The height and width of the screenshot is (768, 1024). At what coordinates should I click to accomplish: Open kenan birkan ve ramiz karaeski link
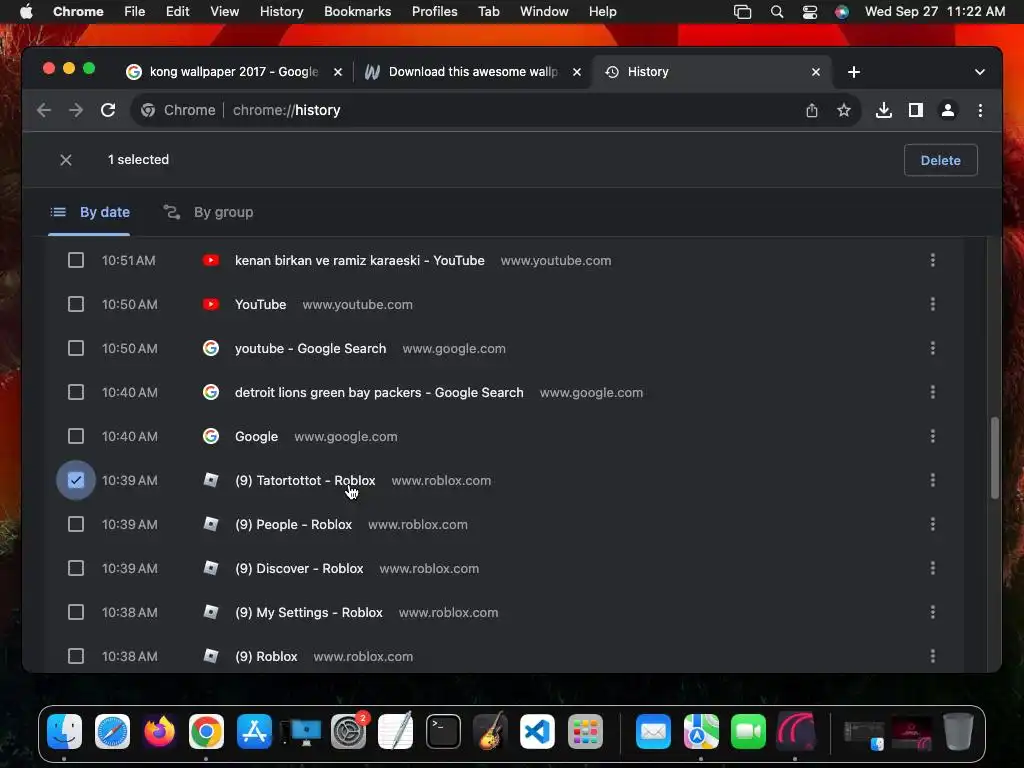pos(360,261)
